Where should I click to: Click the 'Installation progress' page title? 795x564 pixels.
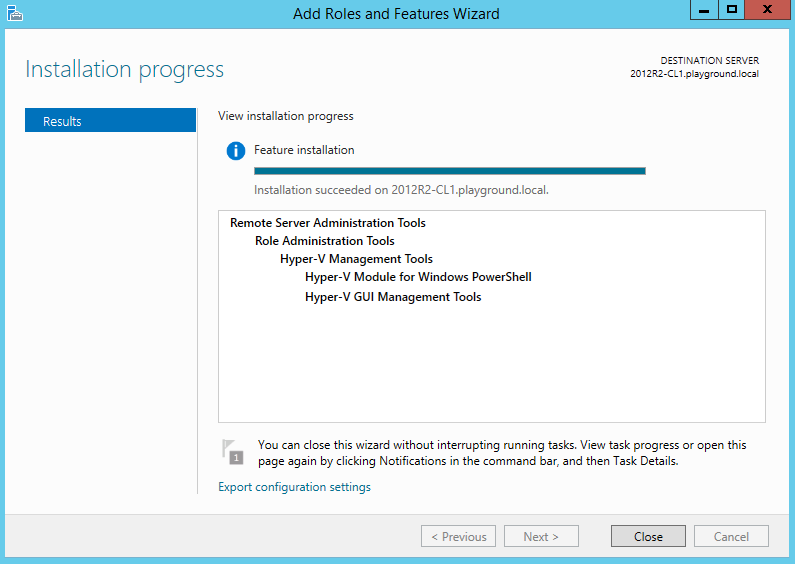tap(124, 69)
